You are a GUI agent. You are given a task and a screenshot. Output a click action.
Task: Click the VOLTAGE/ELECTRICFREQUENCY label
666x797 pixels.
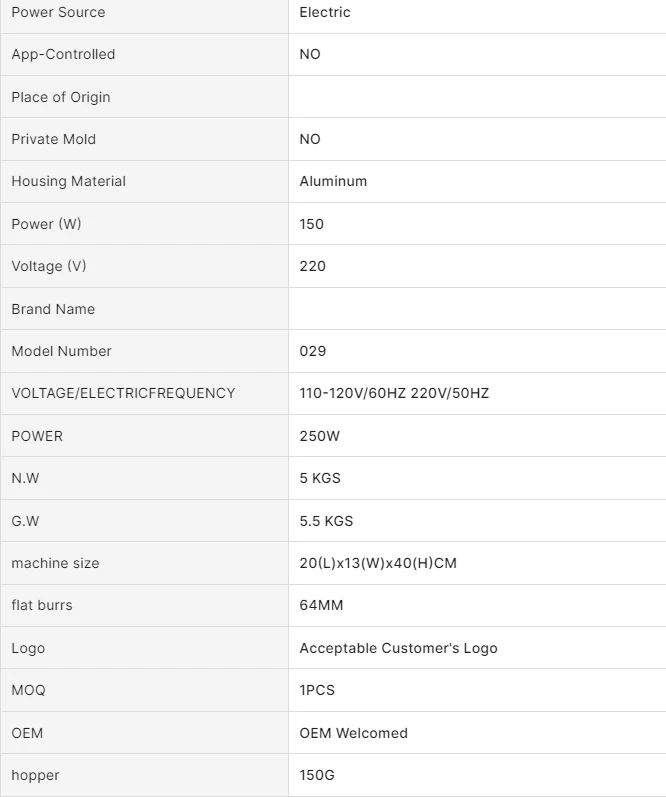click(123, 393)
